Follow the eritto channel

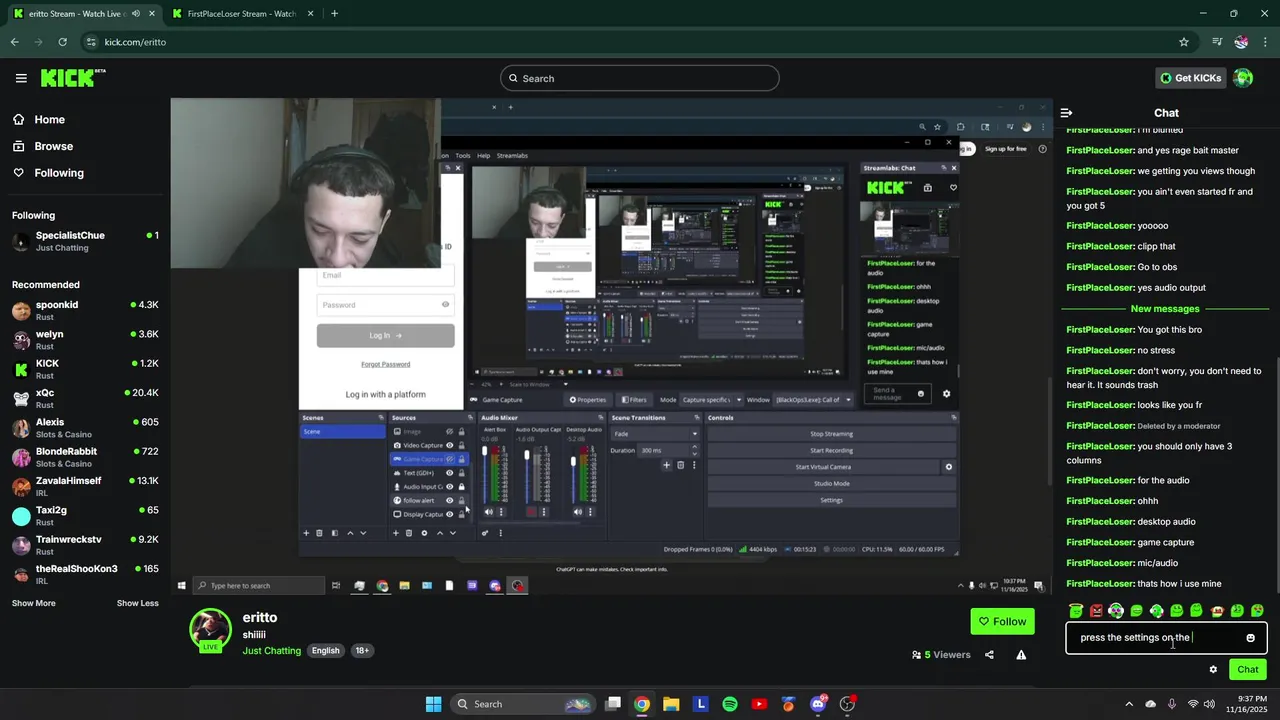[1002, 621]
